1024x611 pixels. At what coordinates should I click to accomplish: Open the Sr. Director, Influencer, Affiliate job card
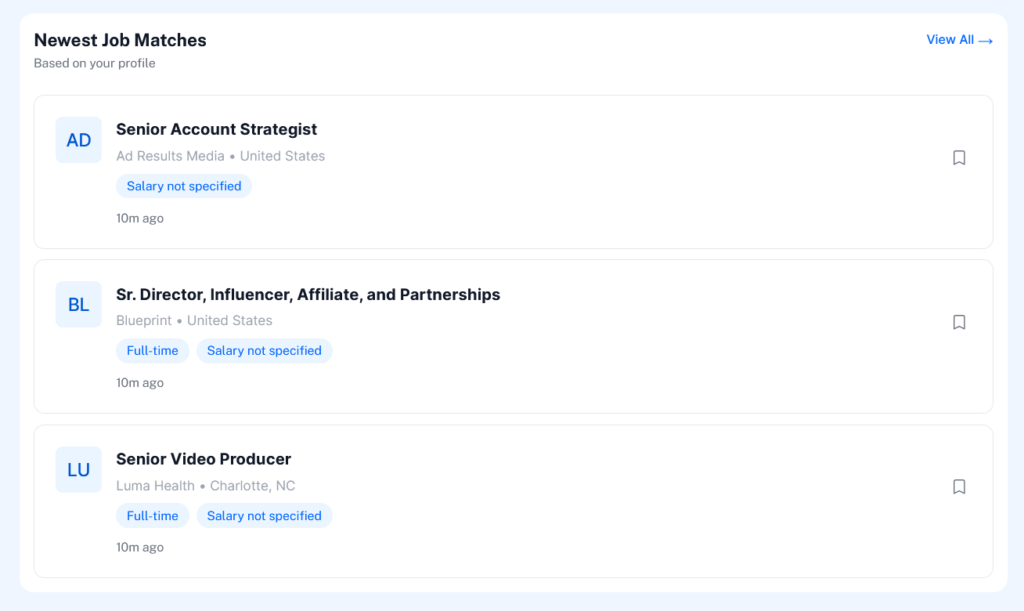(x=308, y=294)
